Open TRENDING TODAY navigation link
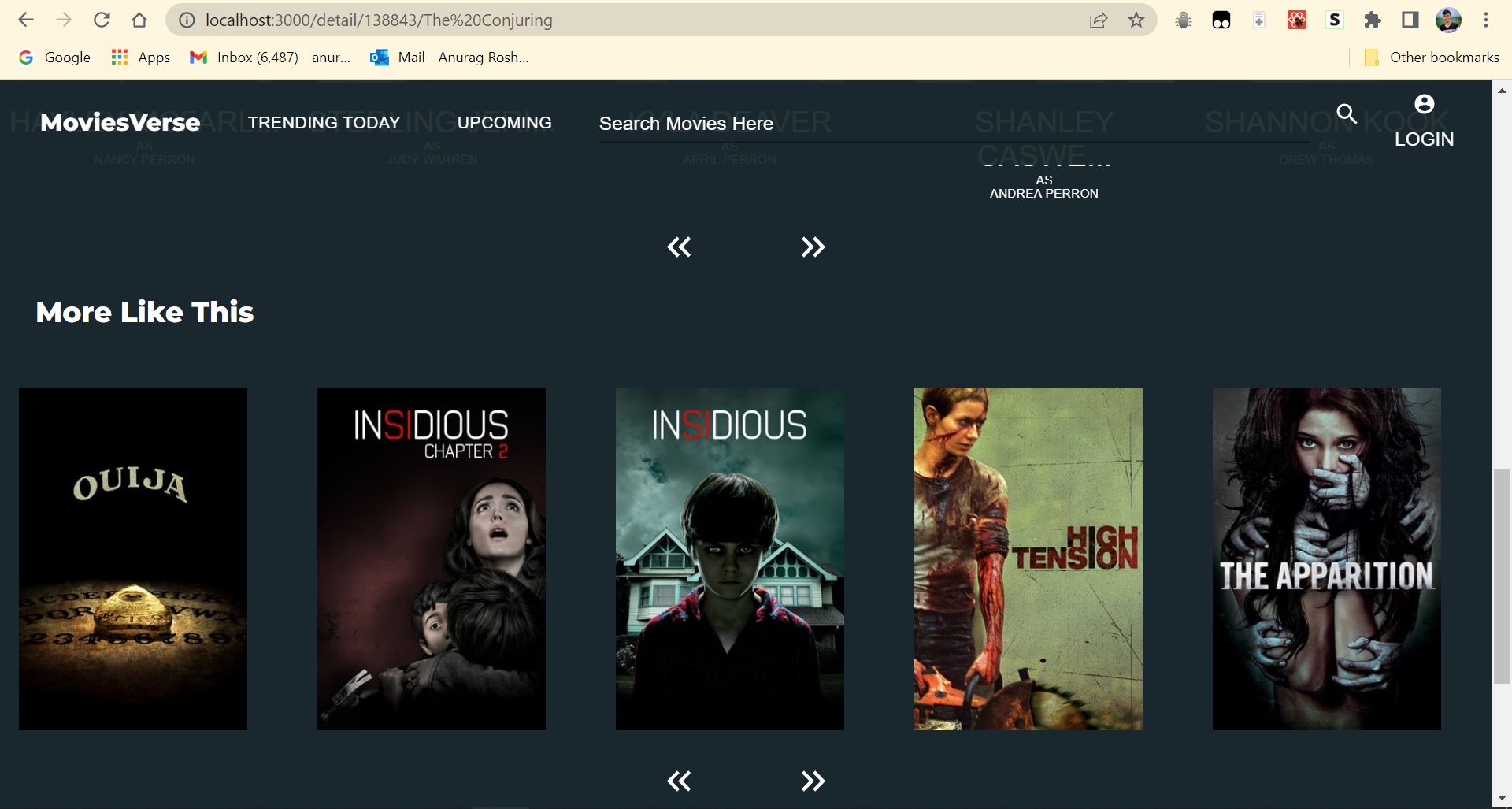1512x809 pixels. tap(324, 123)
